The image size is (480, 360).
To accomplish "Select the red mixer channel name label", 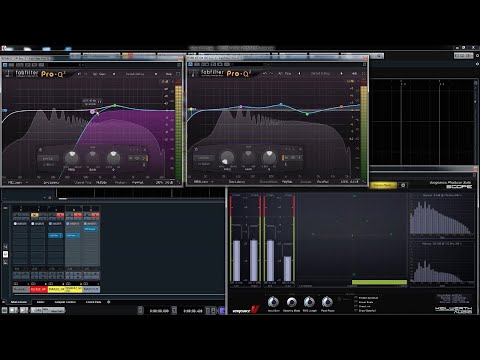I will click(39, 289).
